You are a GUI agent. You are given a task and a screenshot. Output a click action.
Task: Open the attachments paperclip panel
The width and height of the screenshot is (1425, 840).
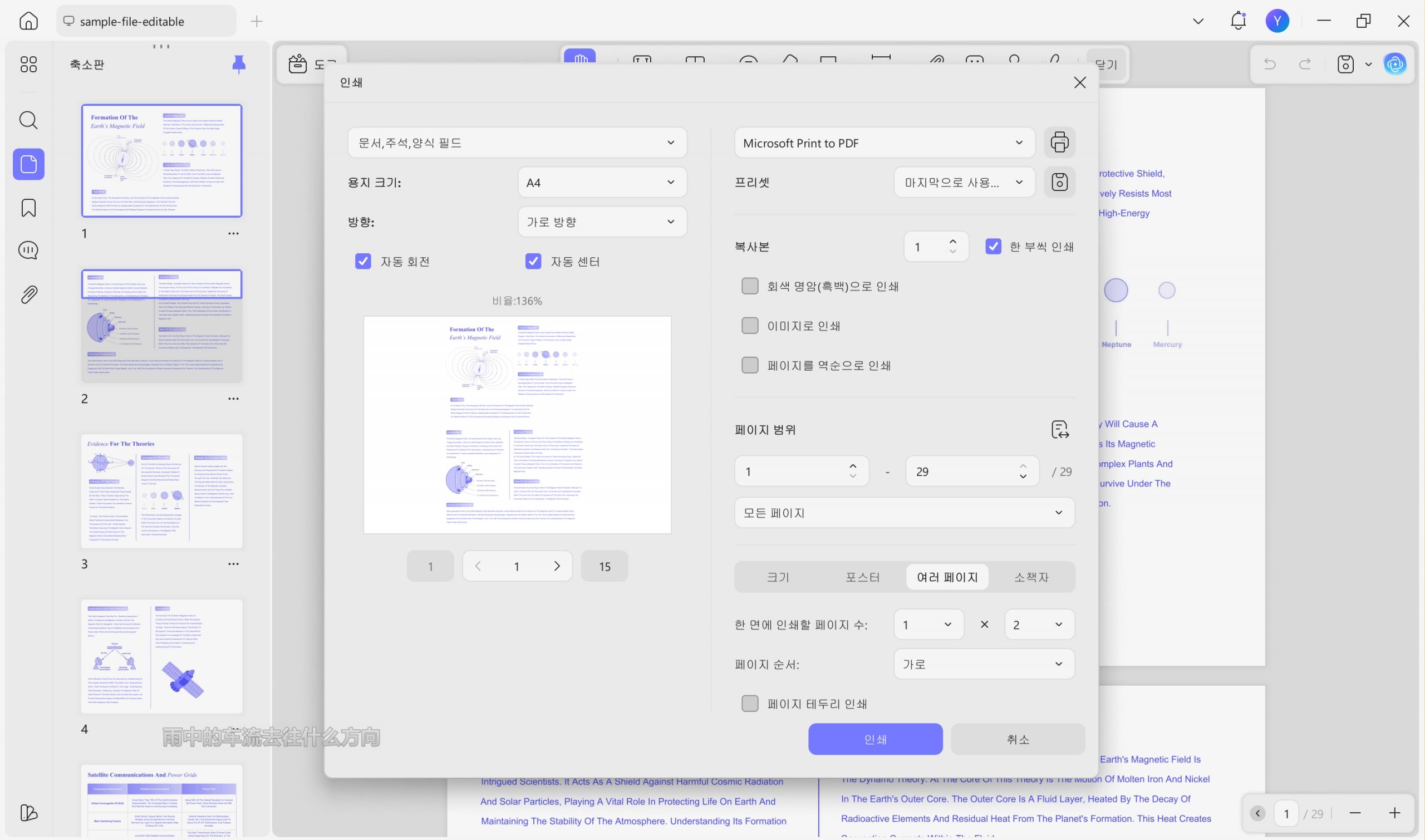(x=28, y=294)
